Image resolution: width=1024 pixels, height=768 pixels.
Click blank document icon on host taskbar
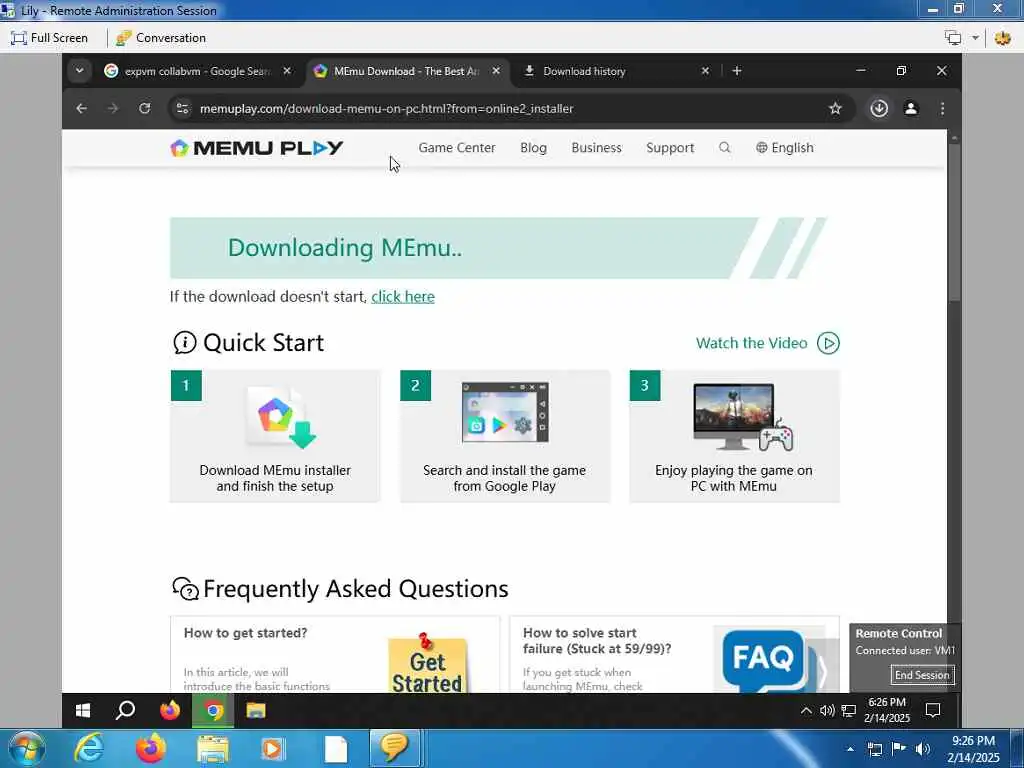pyautogui.click(x=336, y=750)
